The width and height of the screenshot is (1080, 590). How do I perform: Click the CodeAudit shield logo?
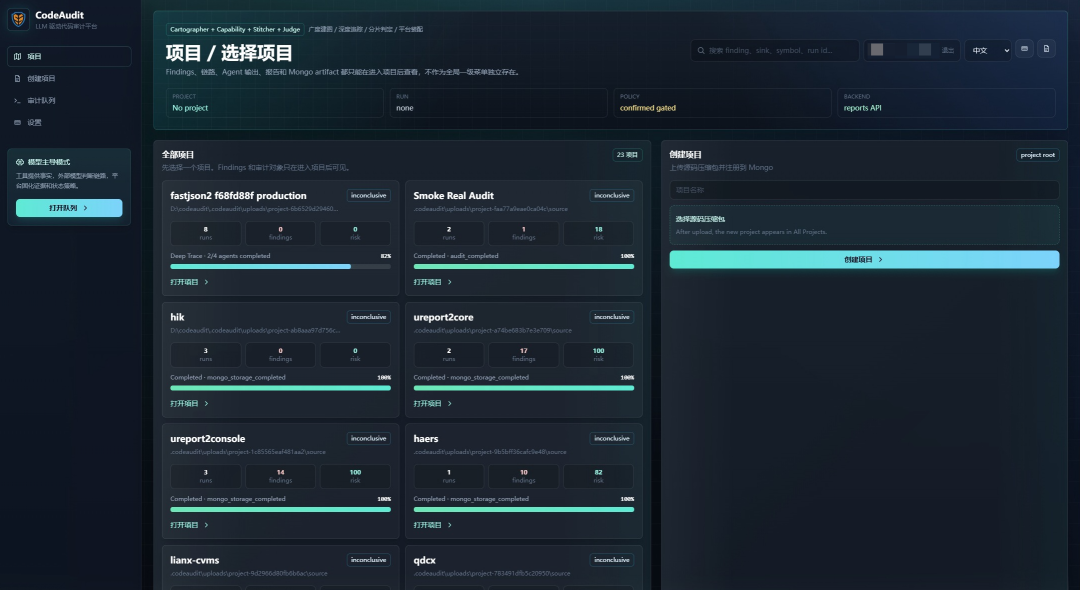(19, 19)
